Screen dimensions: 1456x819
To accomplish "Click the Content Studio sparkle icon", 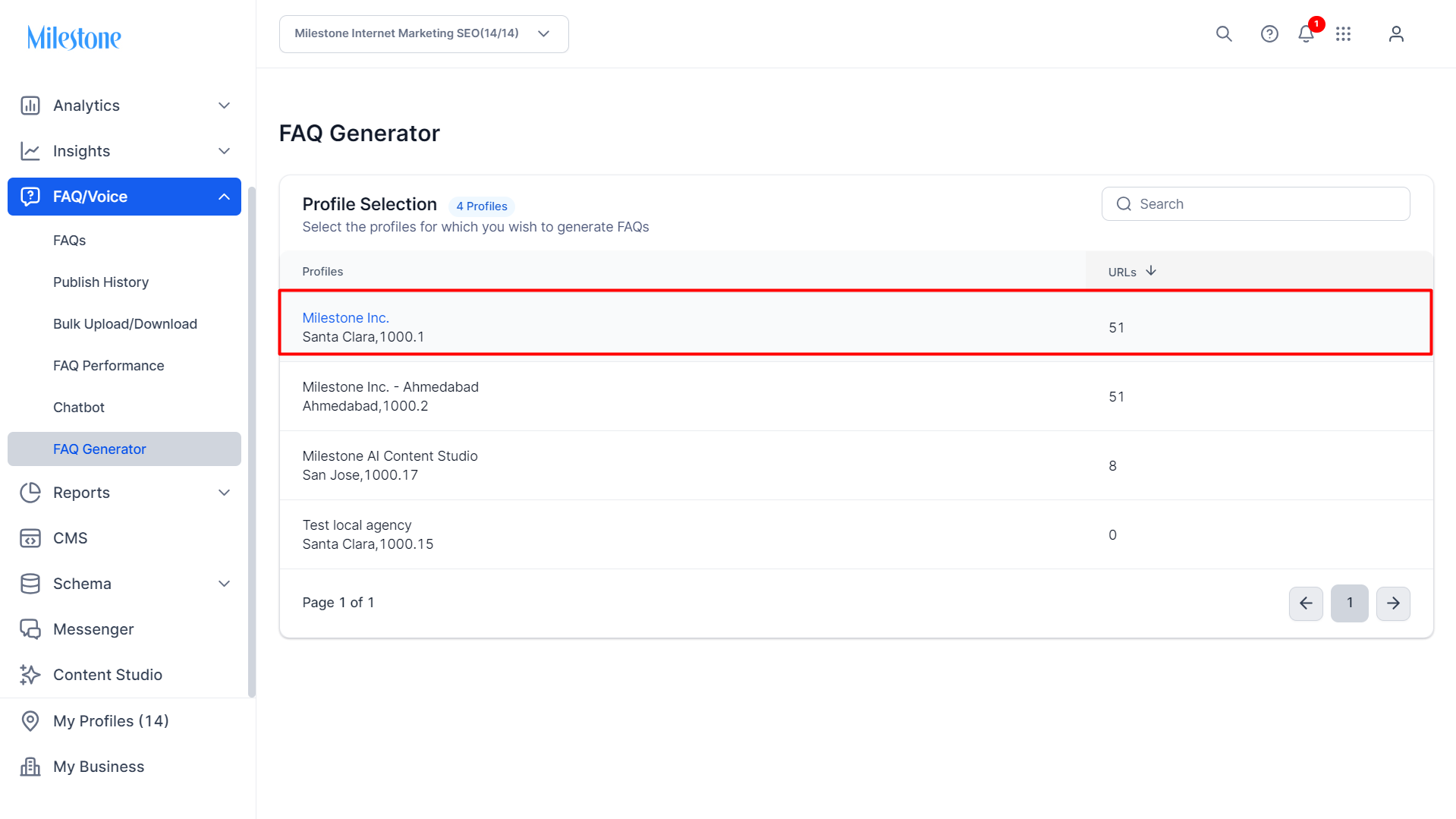I will click(x=30, y=675).
